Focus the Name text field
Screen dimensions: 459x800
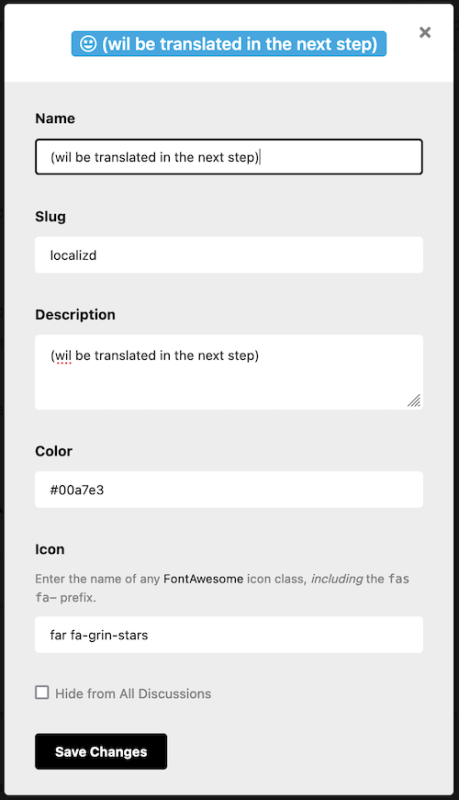(x=228, y=157)
